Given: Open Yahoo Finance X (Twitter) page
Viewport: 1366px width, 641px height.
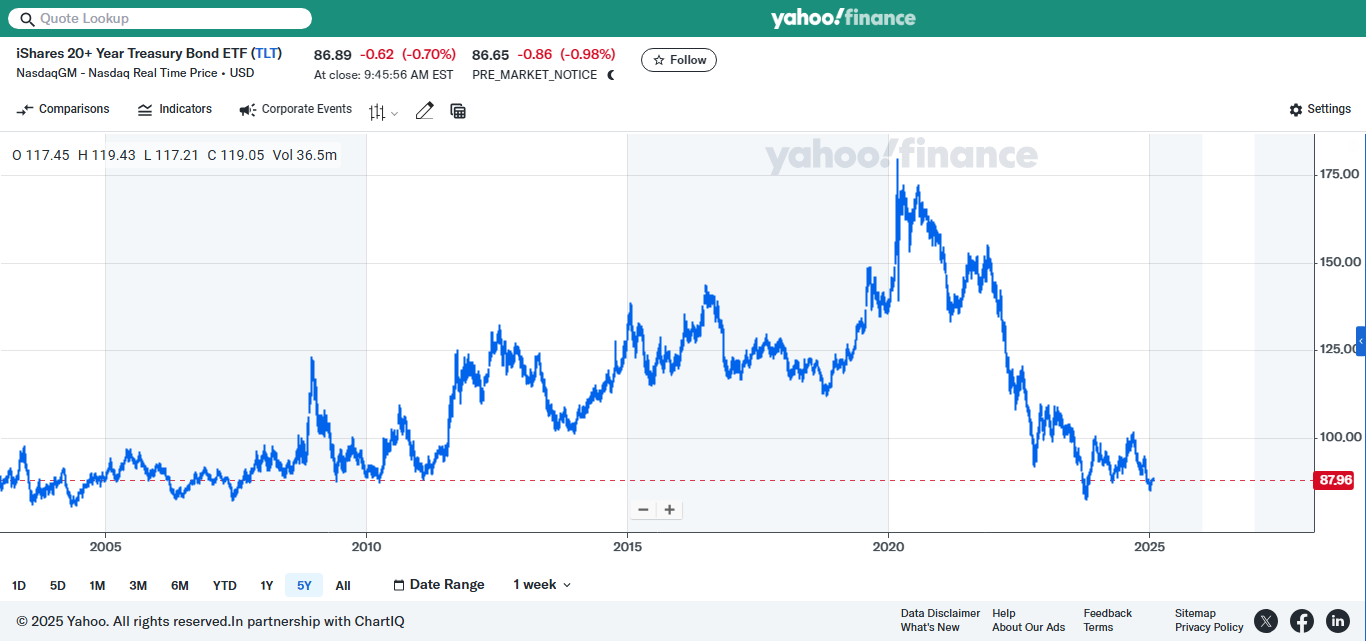Looking at the screenshot, I should pyautogui.click(x=1266, y=621).
